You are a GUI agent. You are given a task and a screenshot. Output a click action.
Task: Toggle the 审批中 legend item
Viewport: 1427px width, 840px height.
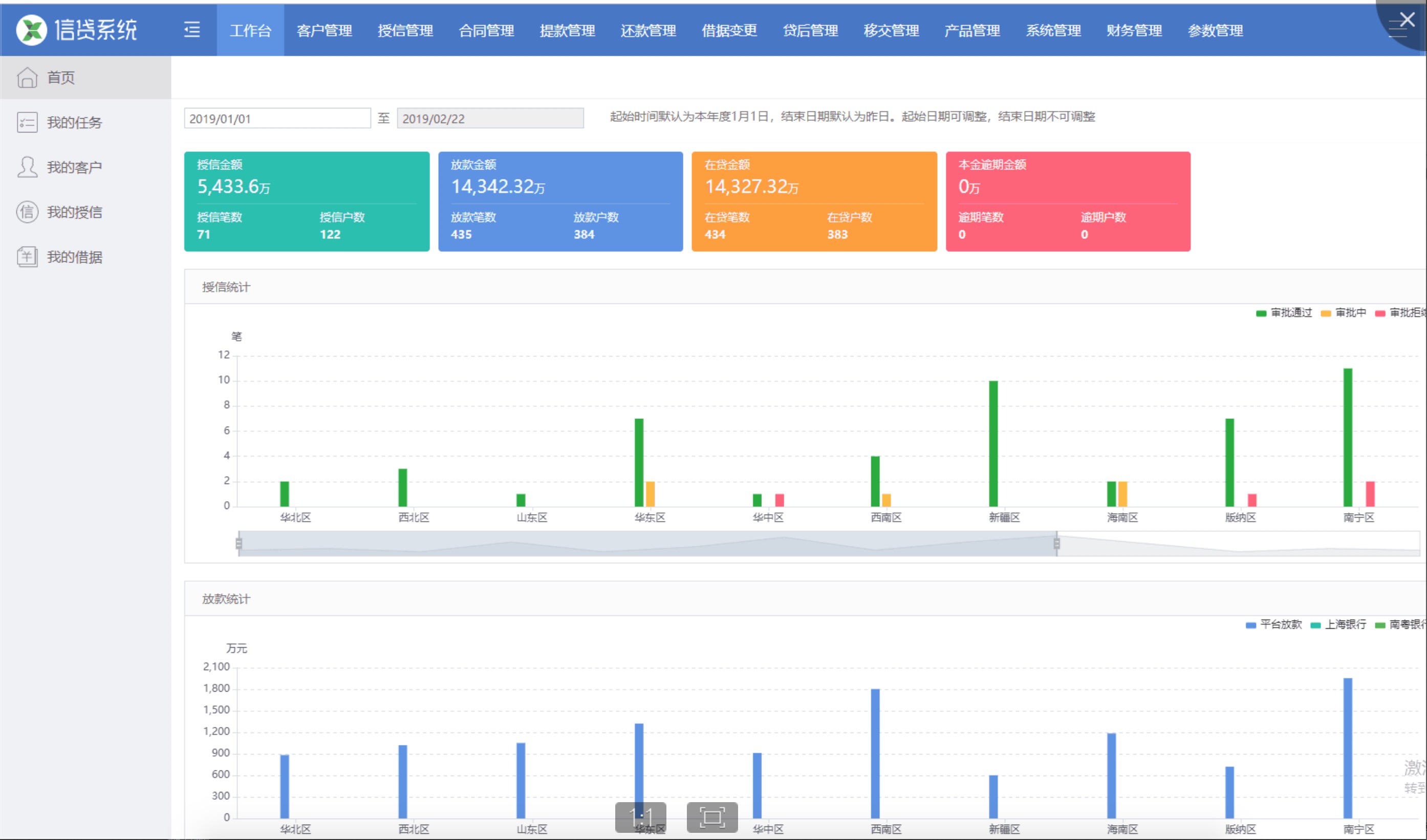click(x=1343, y=313)
